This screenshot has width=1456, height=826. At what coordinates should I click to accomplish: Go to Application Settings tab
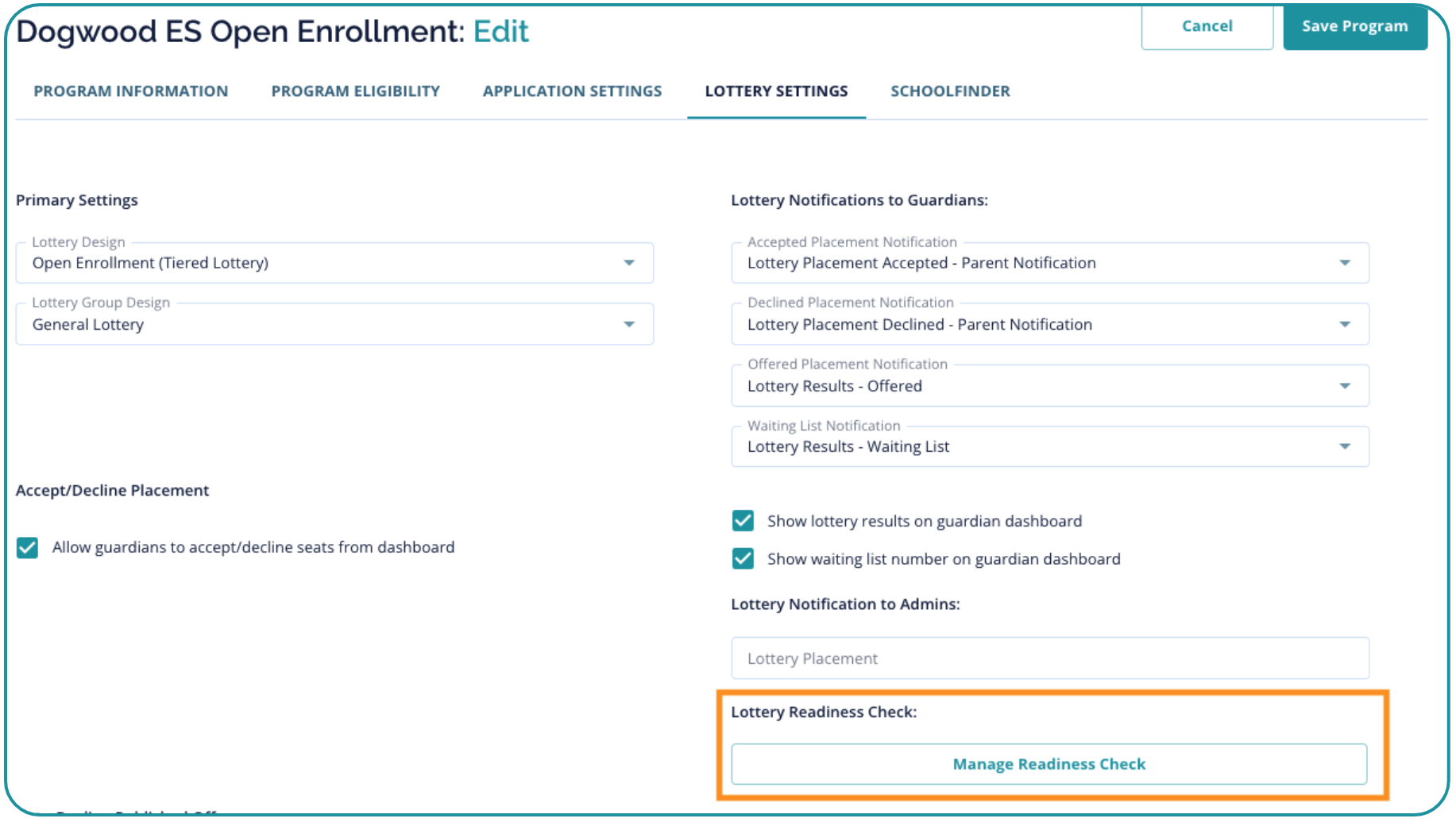(x=572, y=91)
